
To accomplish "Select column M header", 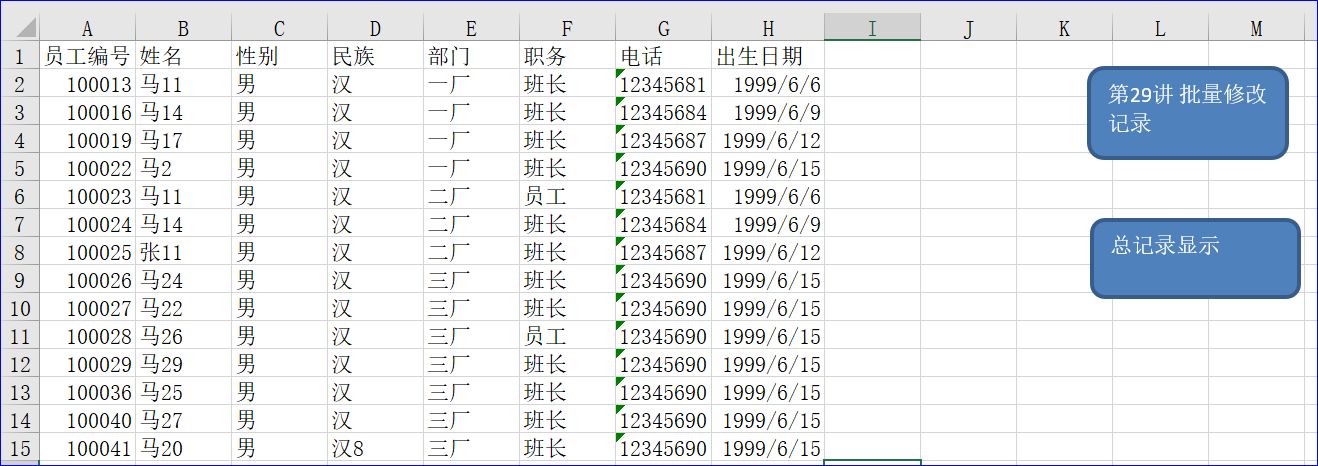I will coord(1256,28).
